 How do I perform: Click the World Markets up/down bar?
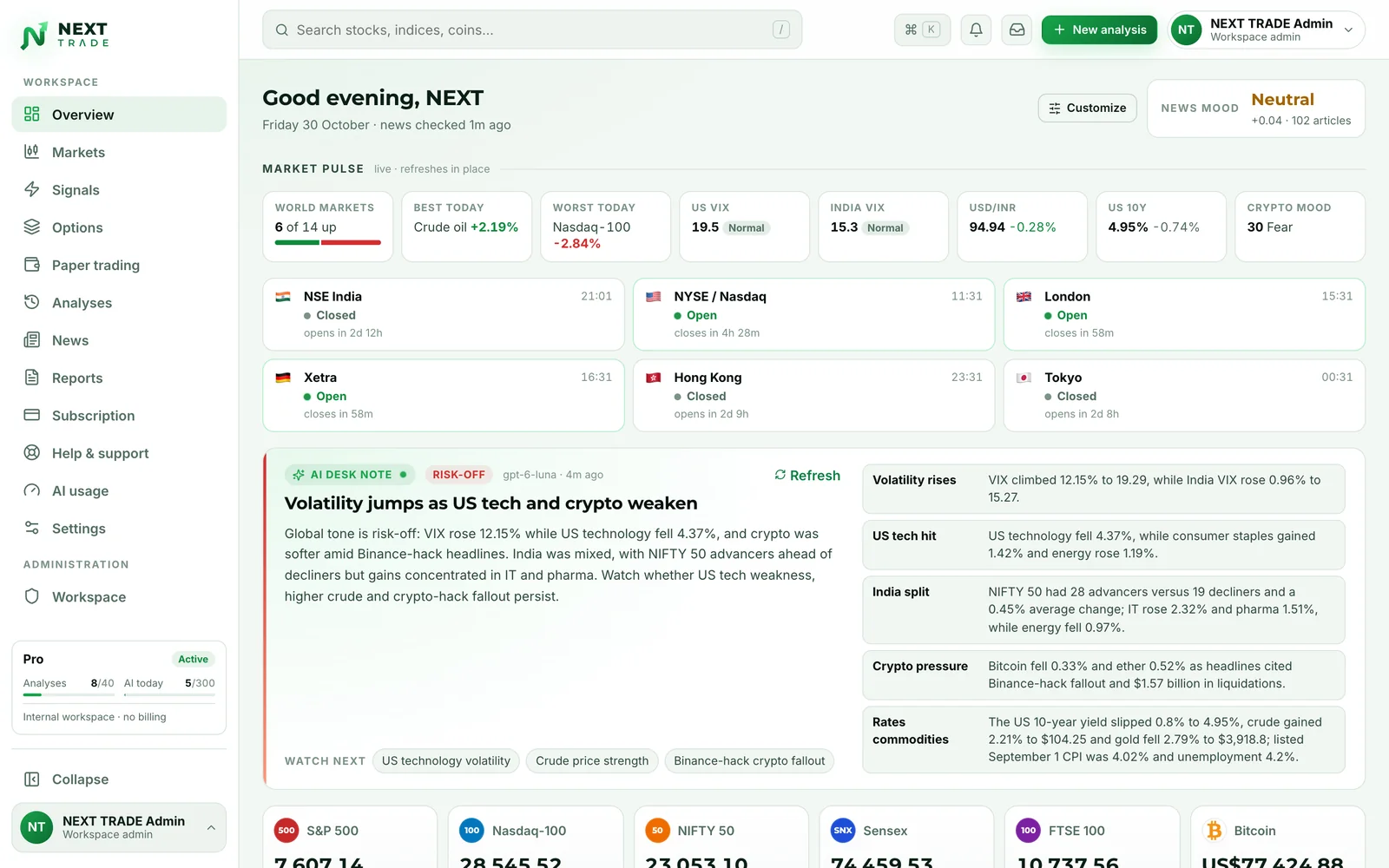pos(328,243)
